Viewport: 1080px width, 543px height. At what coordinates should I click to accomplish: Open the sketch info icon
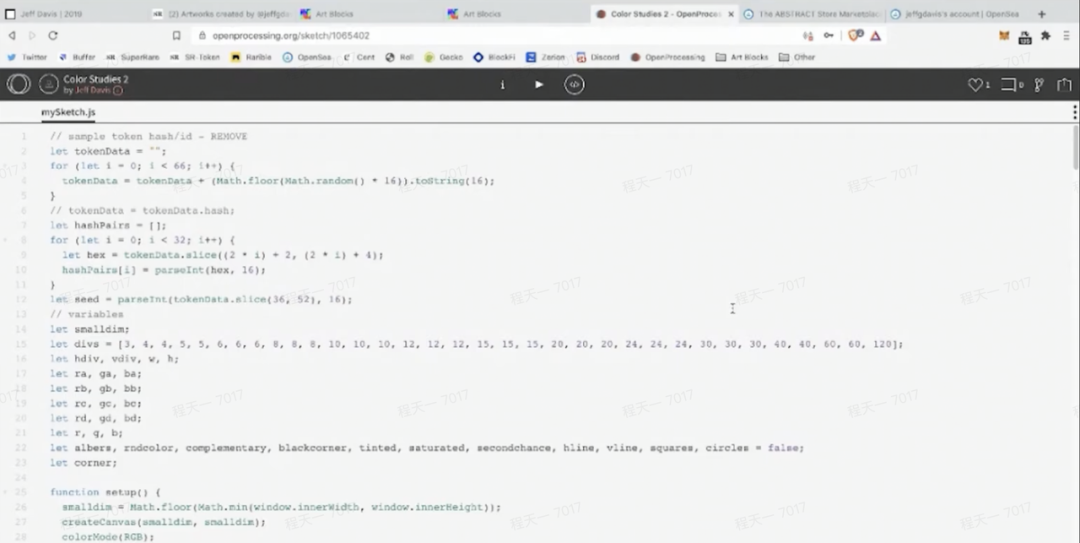coord(502,85)
